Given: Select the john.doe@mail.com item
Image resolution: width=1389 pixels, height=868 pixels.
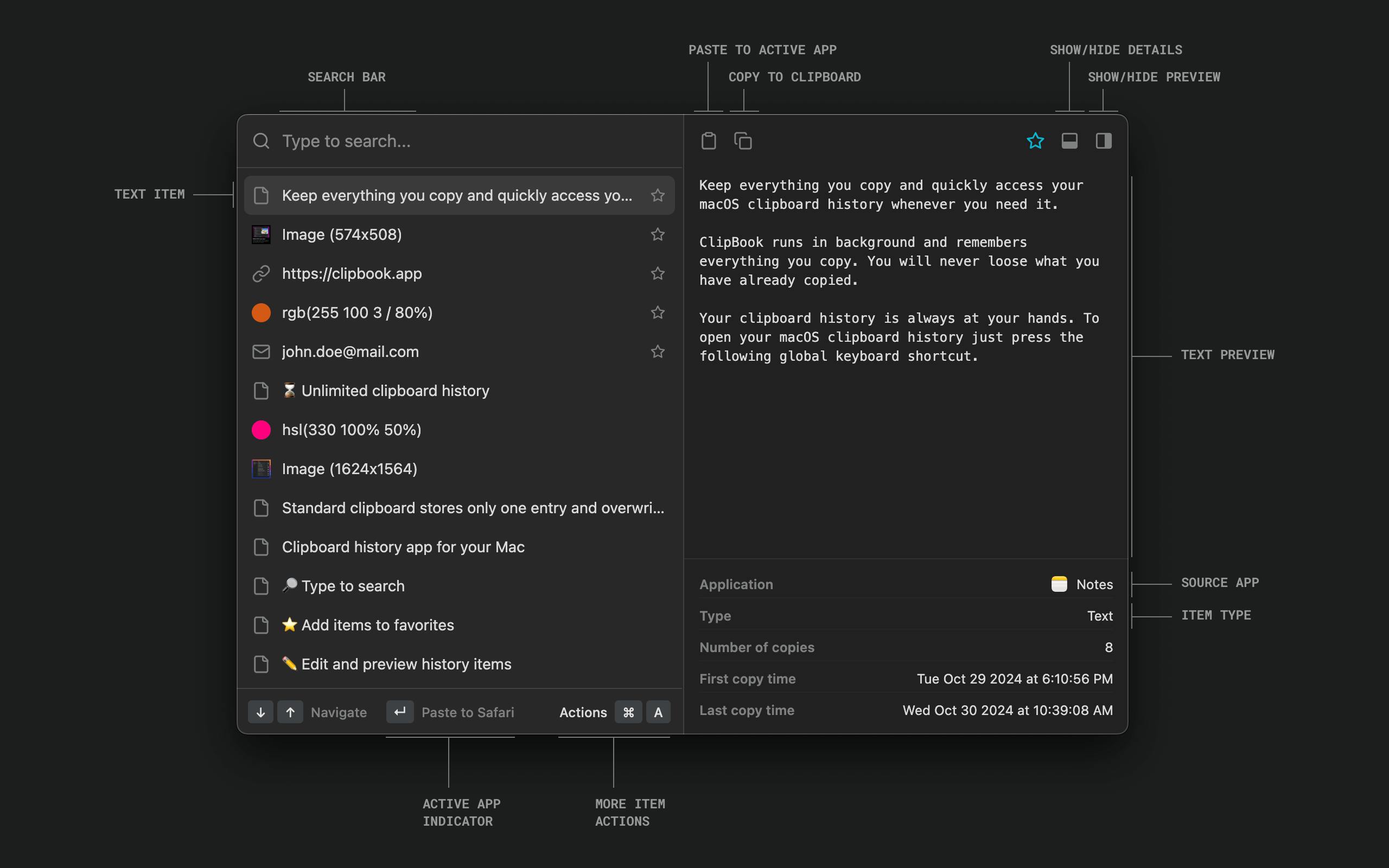Looking at the screenshot, I should pyautogui.click(x=459, y=352).
